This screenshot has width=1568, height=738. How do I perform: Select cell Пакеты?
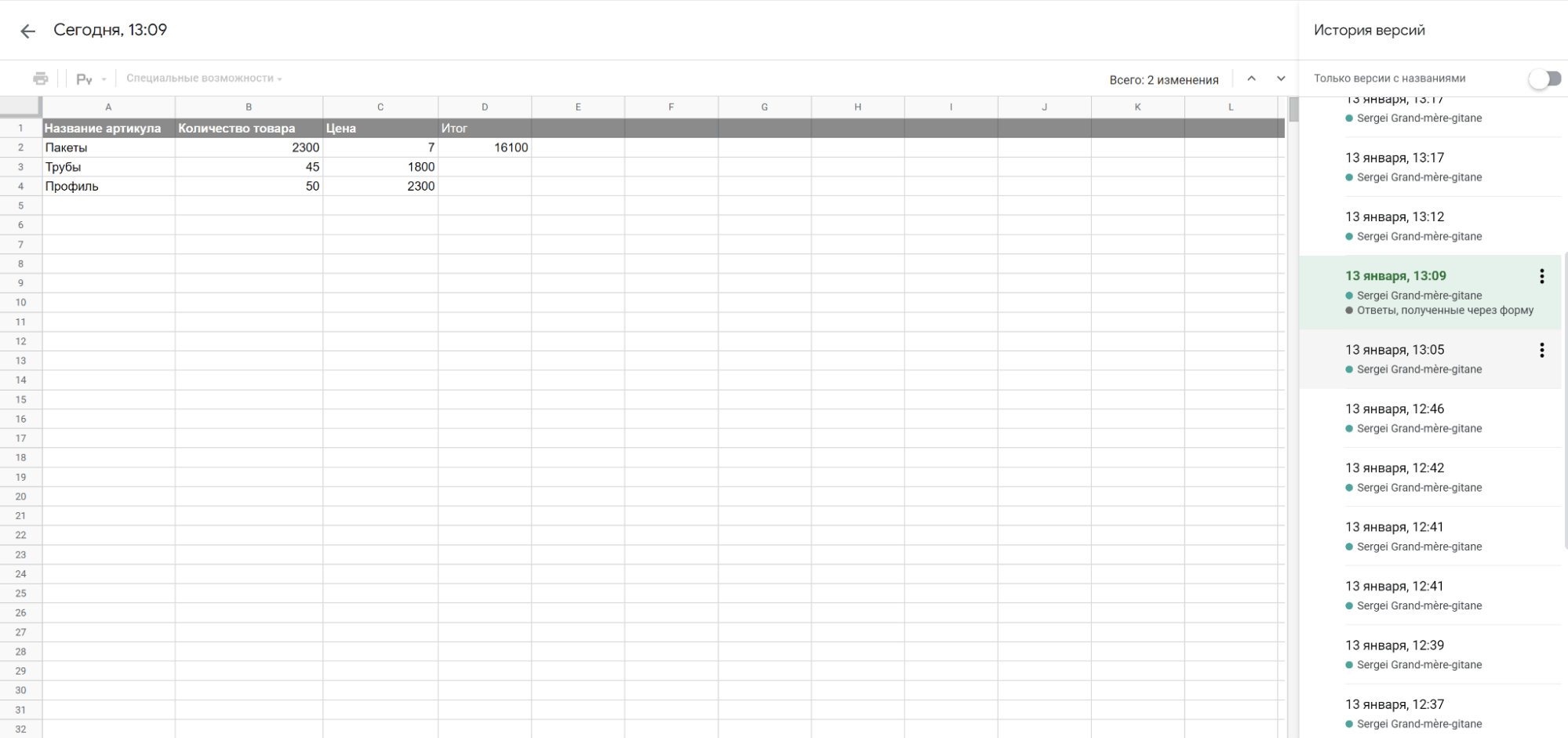(x=109, y=147)
